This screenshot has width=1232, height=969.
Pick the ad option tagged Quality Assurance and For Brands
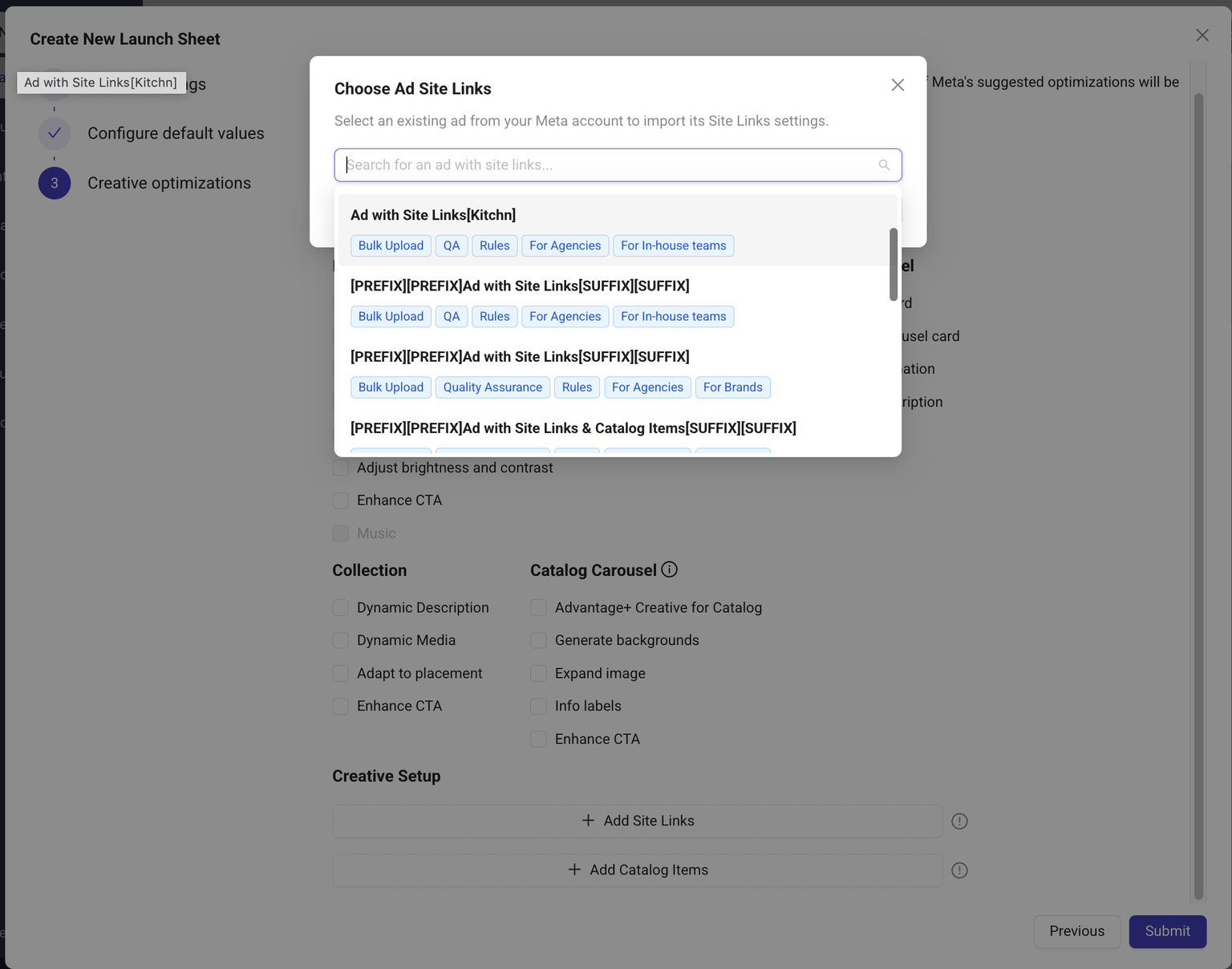point(520,357)
